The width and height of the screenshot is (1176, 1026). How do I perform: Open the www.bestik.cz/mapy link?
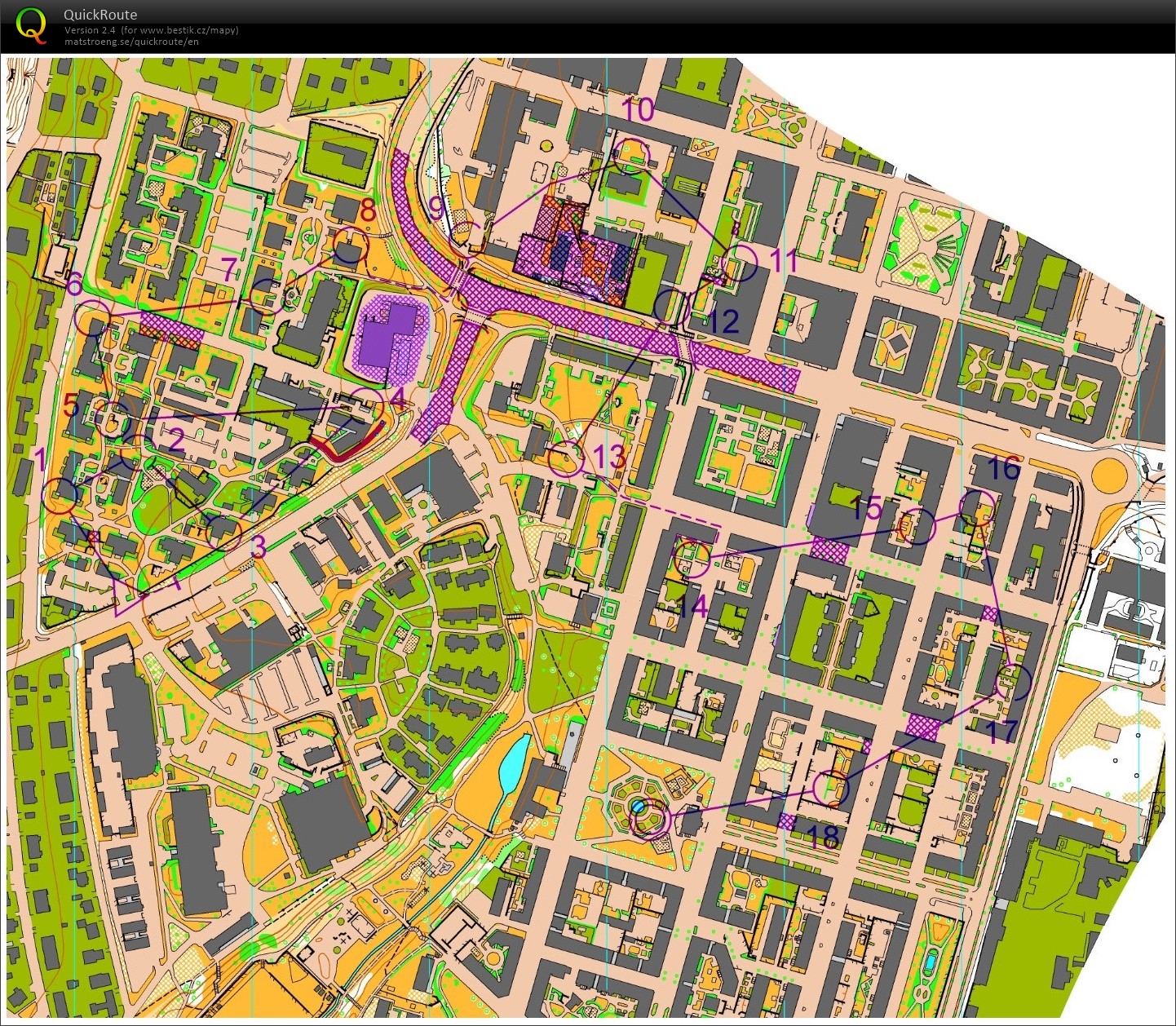point(181,29)
